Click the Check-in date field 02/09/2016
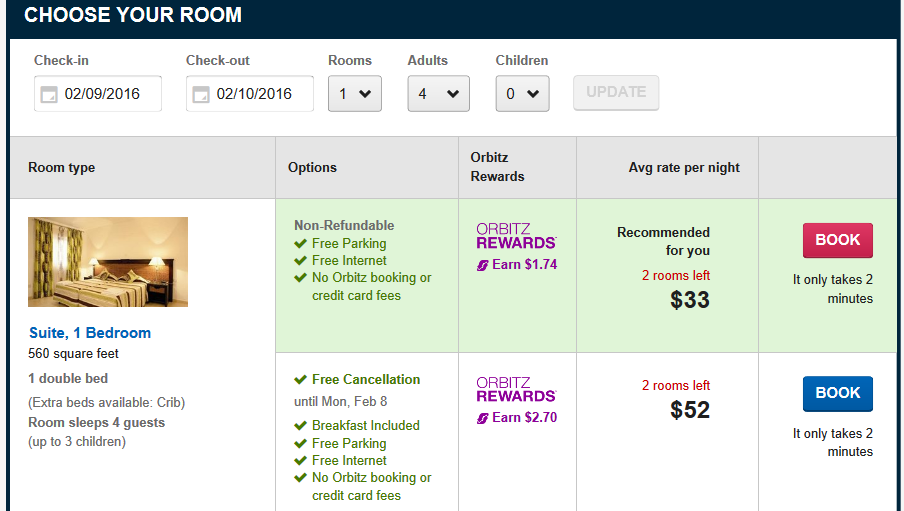Screen dimensions: 904x511 [98, 93]
